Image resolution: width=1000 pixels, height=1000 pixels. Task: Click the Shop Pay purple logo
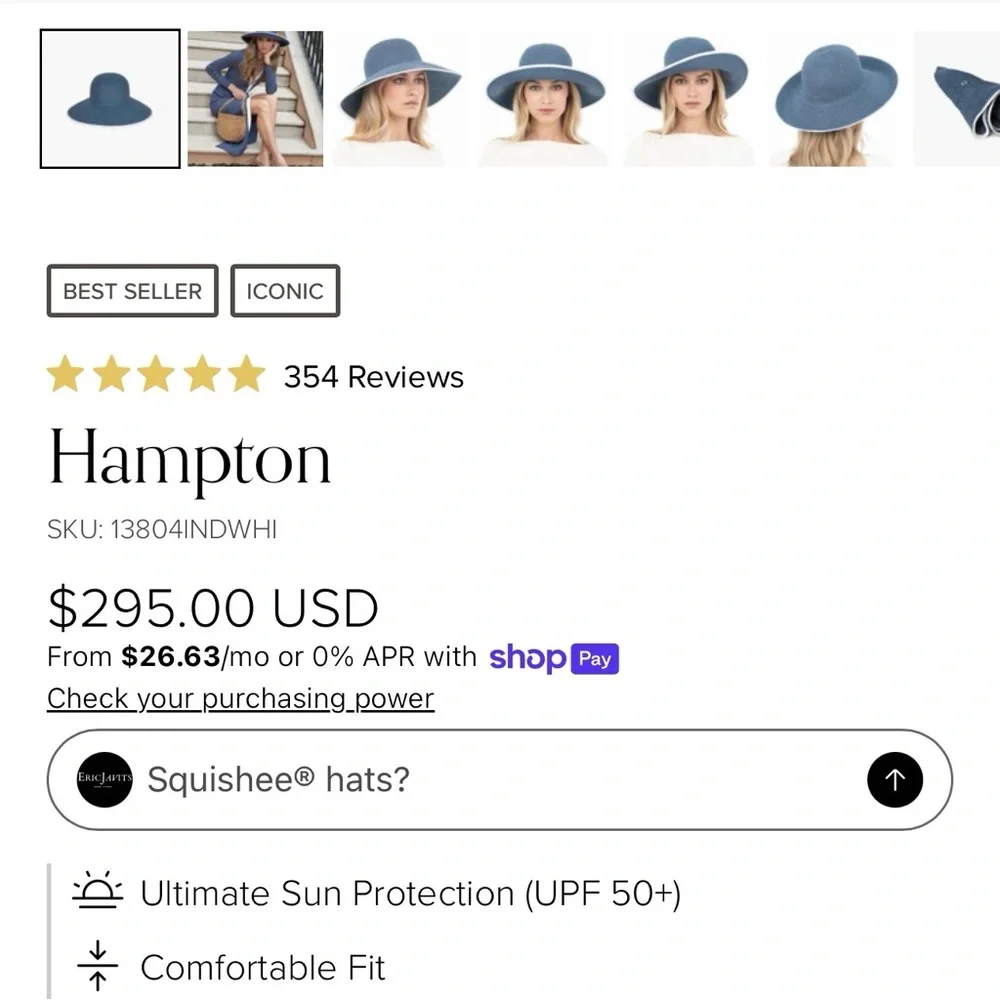point(554,658)
